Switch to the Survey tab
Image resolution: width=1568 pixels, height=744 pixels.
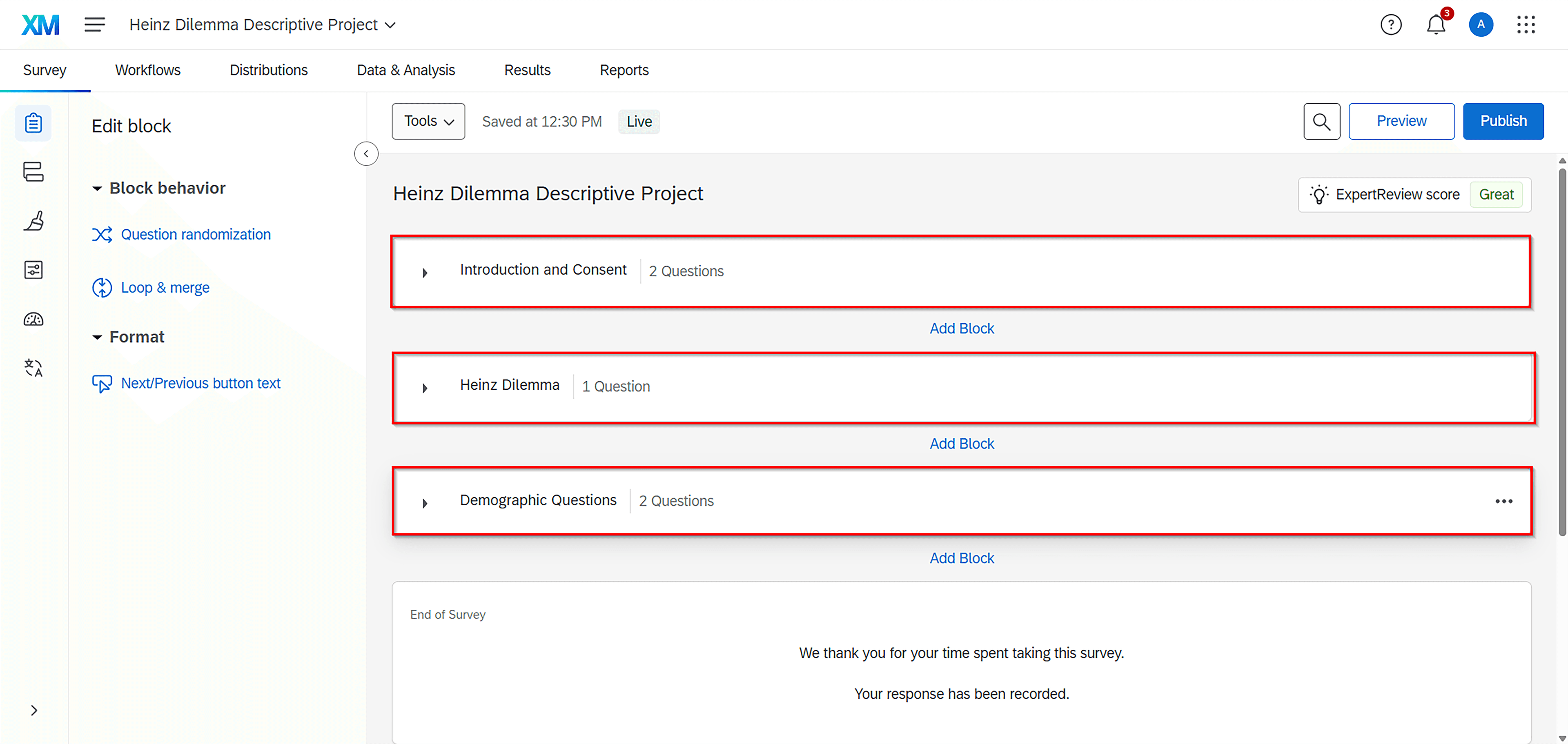pos(45,70)
